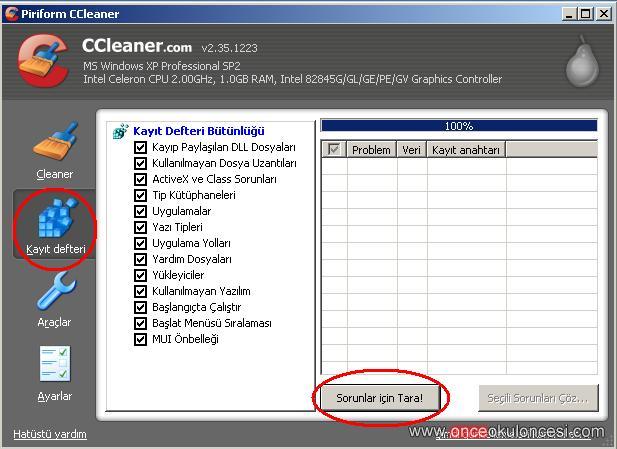Toggle Tip Kütüphaneleri checkbox
The image size is (617, 449).
tap(140, 195)
